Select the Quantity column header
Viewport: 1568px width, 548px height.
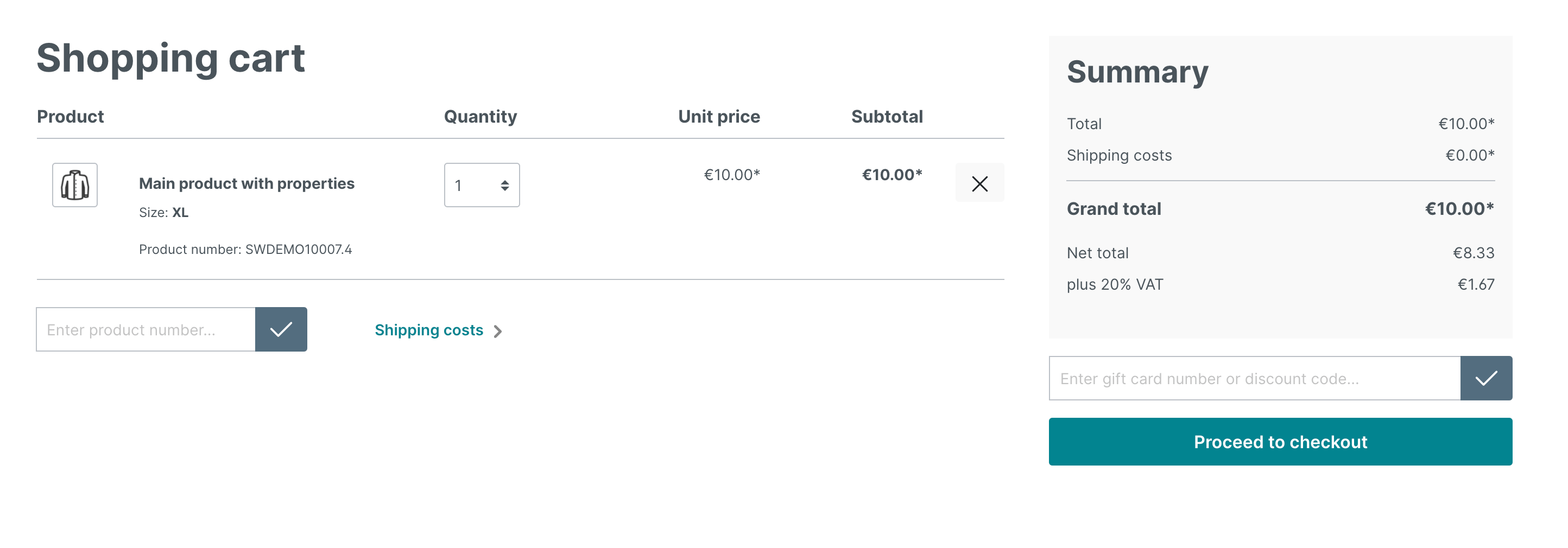click(x=481, y=116)
